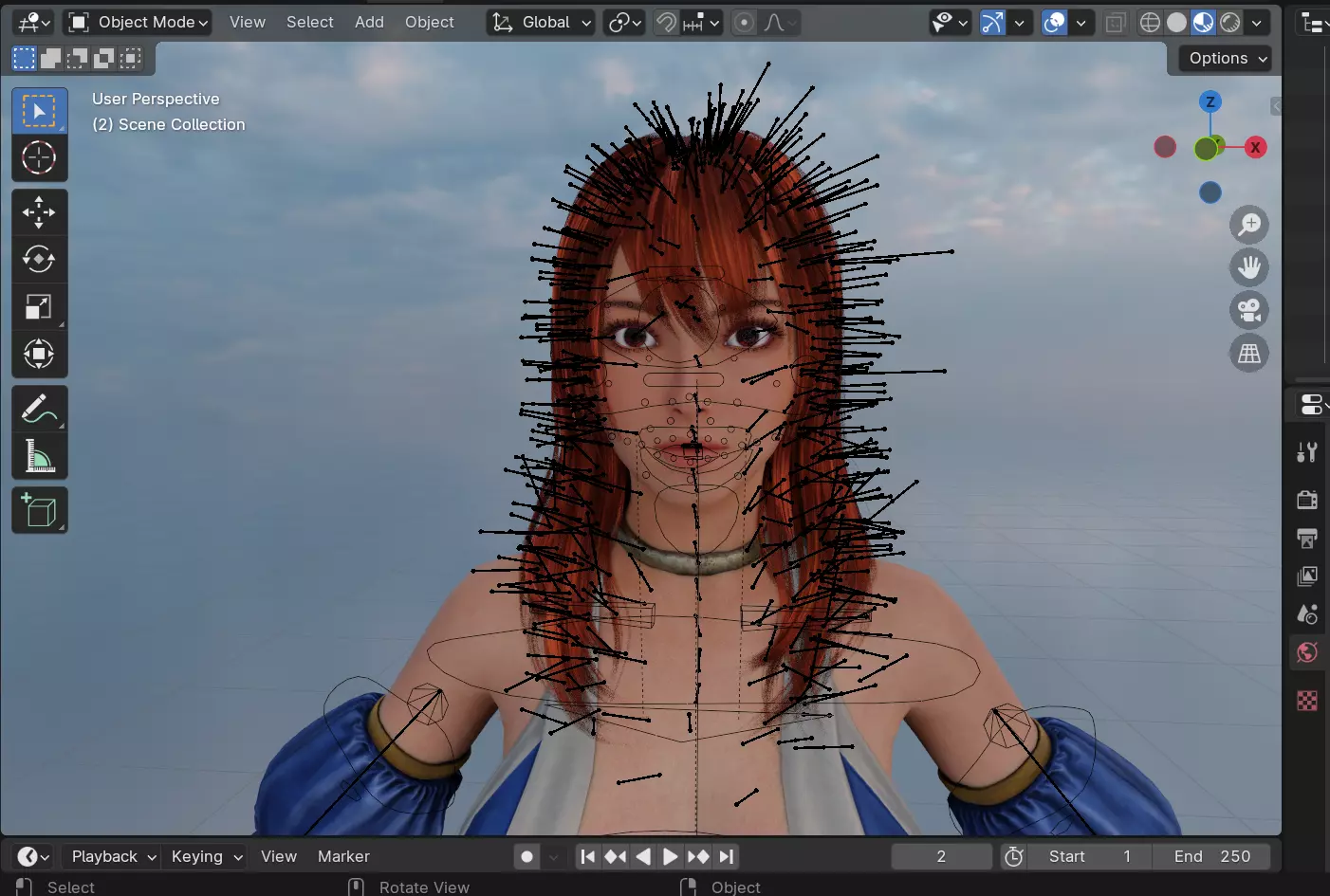Screen dimensions: 1330x896
Task: Activate the Rotate tool
Action: coord(39,259)
